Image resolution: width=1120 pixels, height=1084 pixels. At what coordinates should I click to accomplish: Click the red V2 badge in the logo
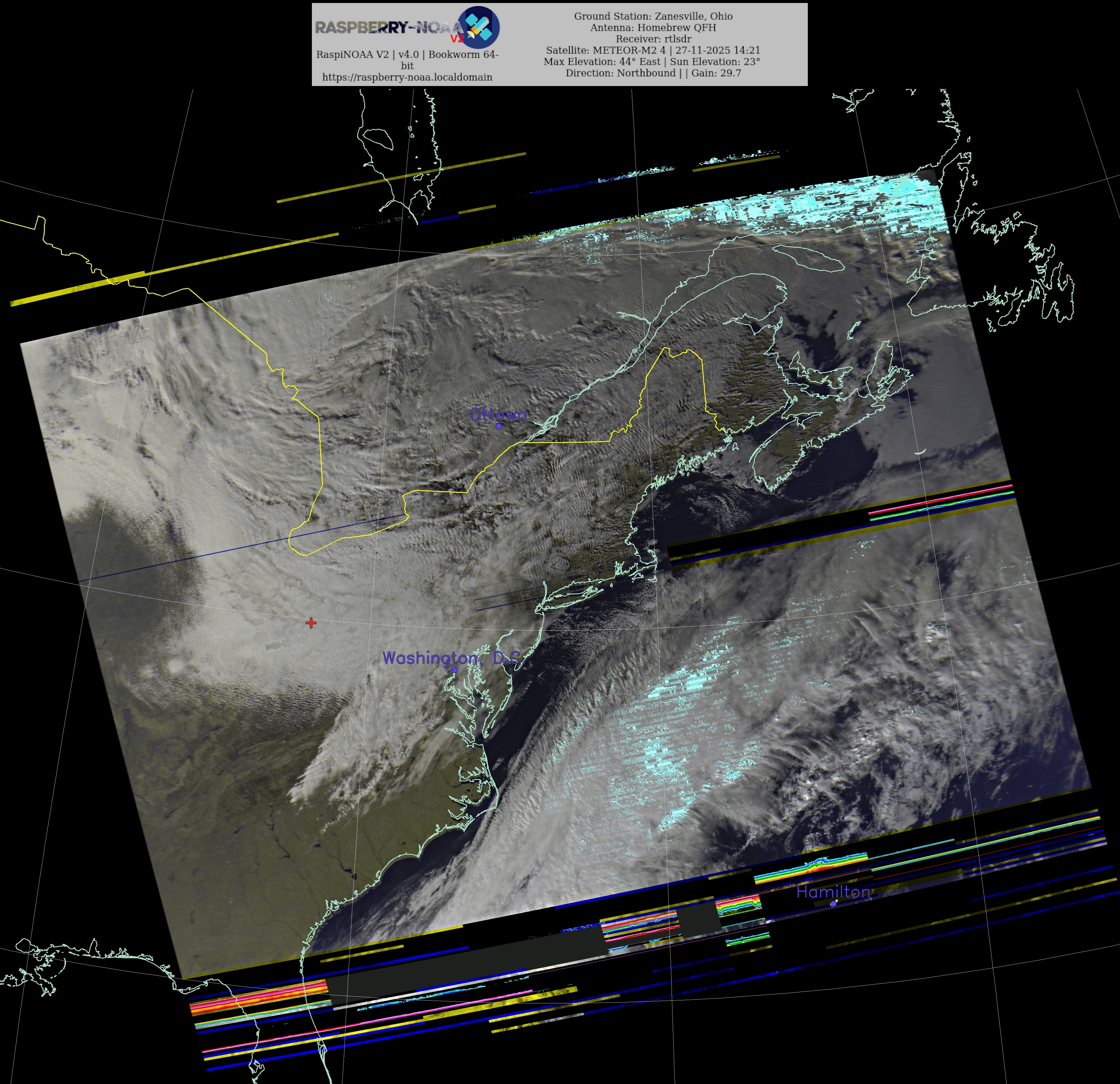click(x=458, y=39)
